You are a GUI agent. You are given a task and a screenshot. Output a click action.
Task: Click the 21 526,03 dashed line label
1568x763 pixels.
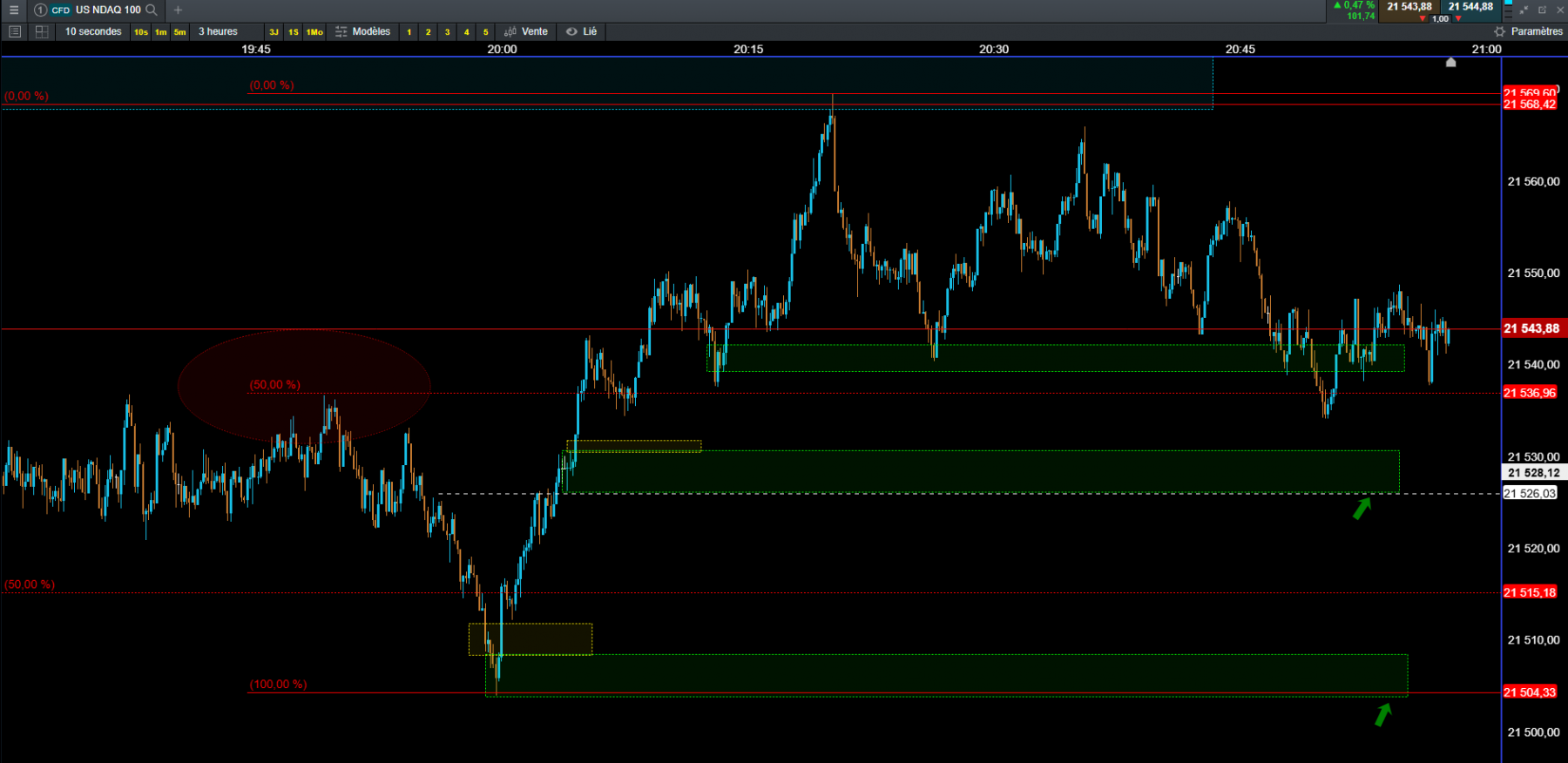tap(1530, 494)
